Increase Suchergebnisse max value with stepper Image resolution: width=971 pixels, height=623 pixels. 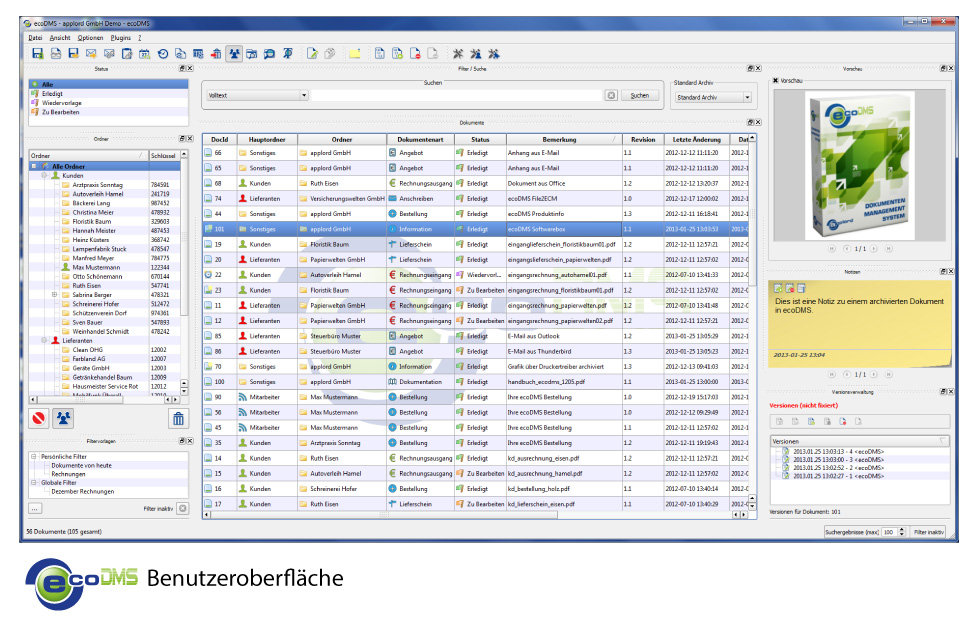(902, 529)
